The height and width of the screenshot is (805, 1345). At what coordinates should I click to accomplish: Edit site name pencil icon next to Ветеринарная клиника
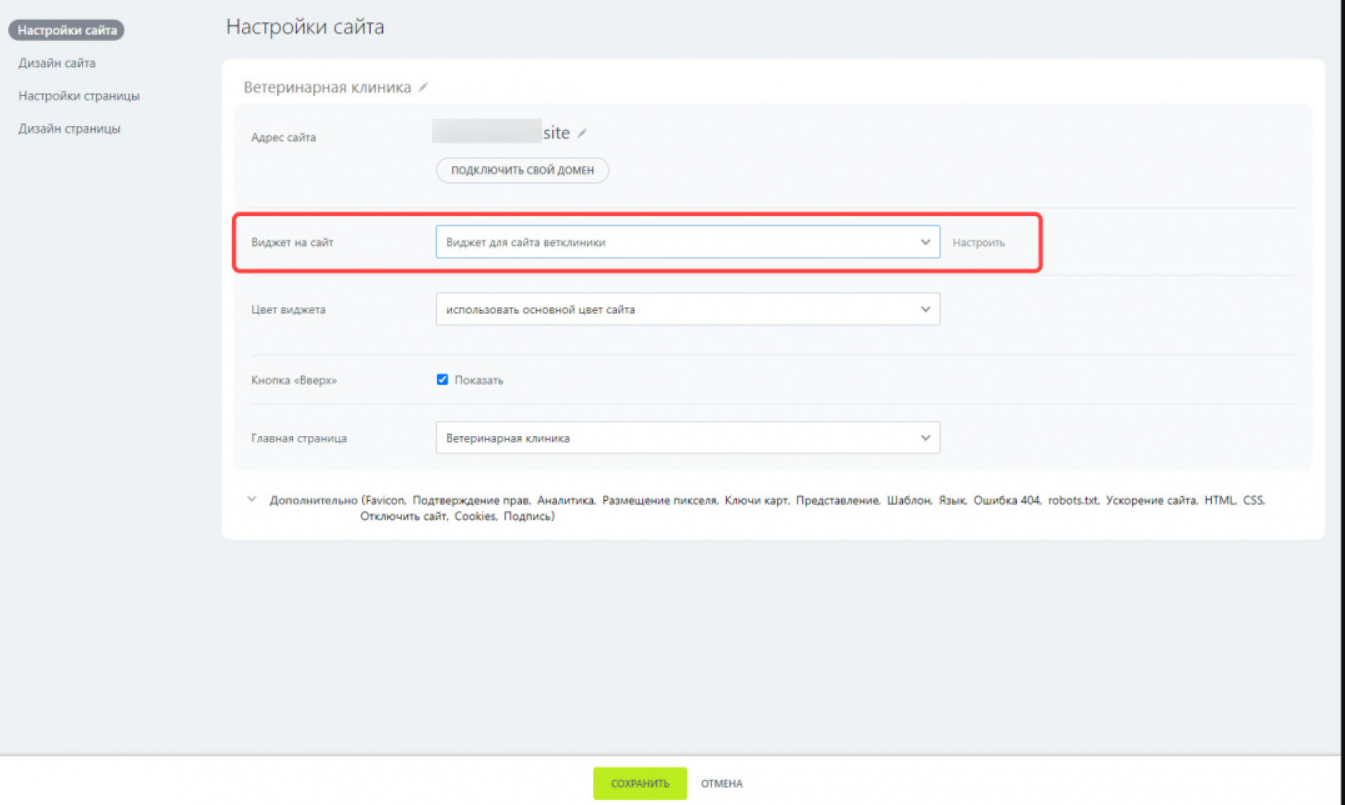(423, 88)
